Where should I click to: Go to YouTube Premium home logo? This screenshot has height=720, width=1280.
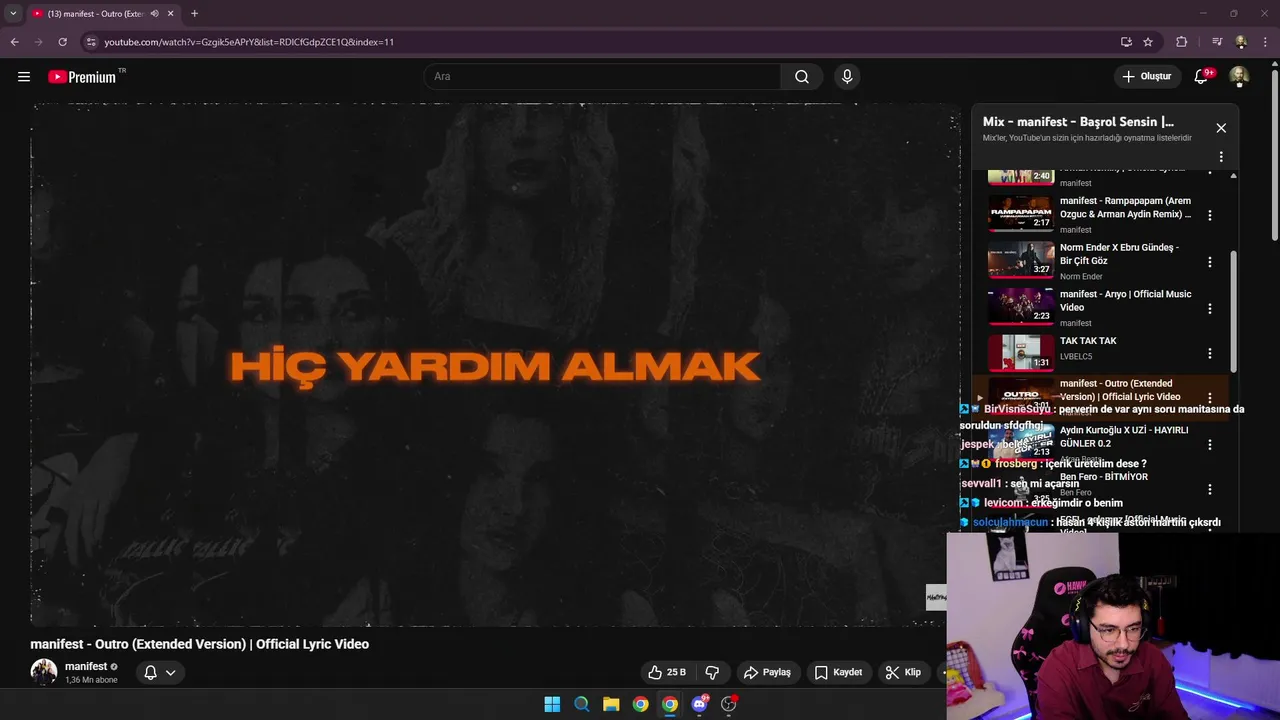83,77
